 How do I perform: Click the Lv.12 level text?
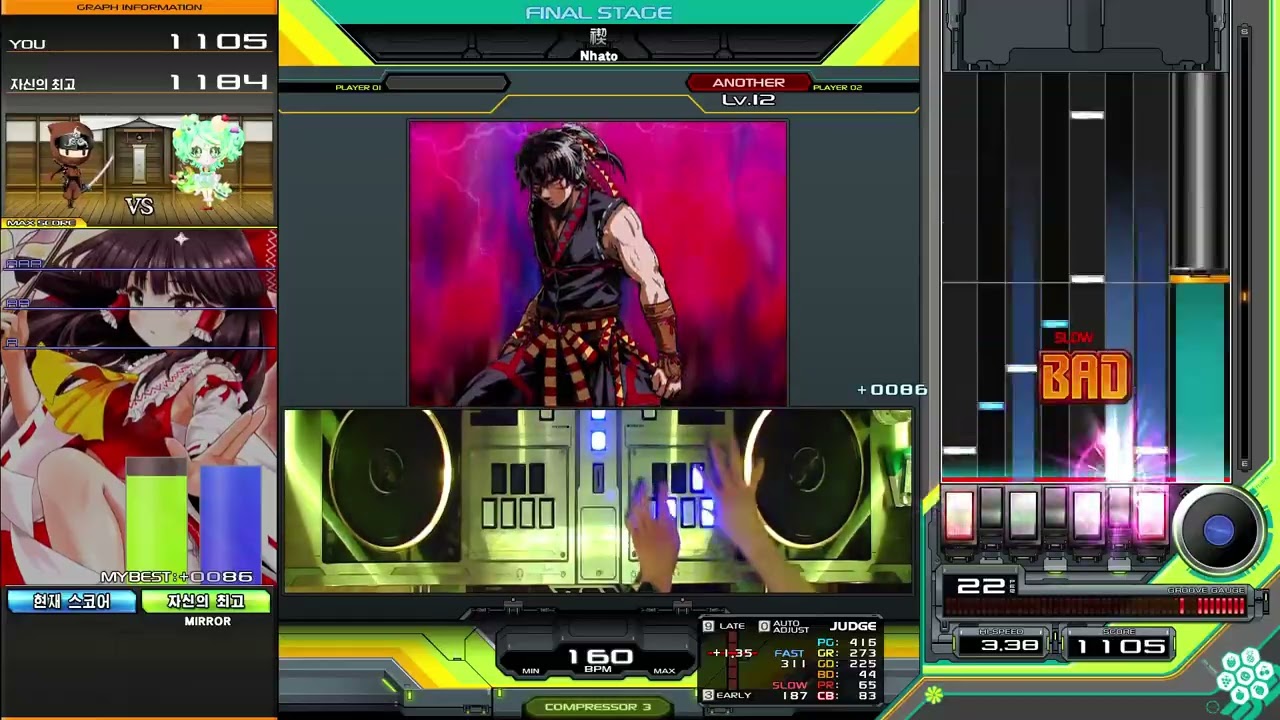pos(748,100)
